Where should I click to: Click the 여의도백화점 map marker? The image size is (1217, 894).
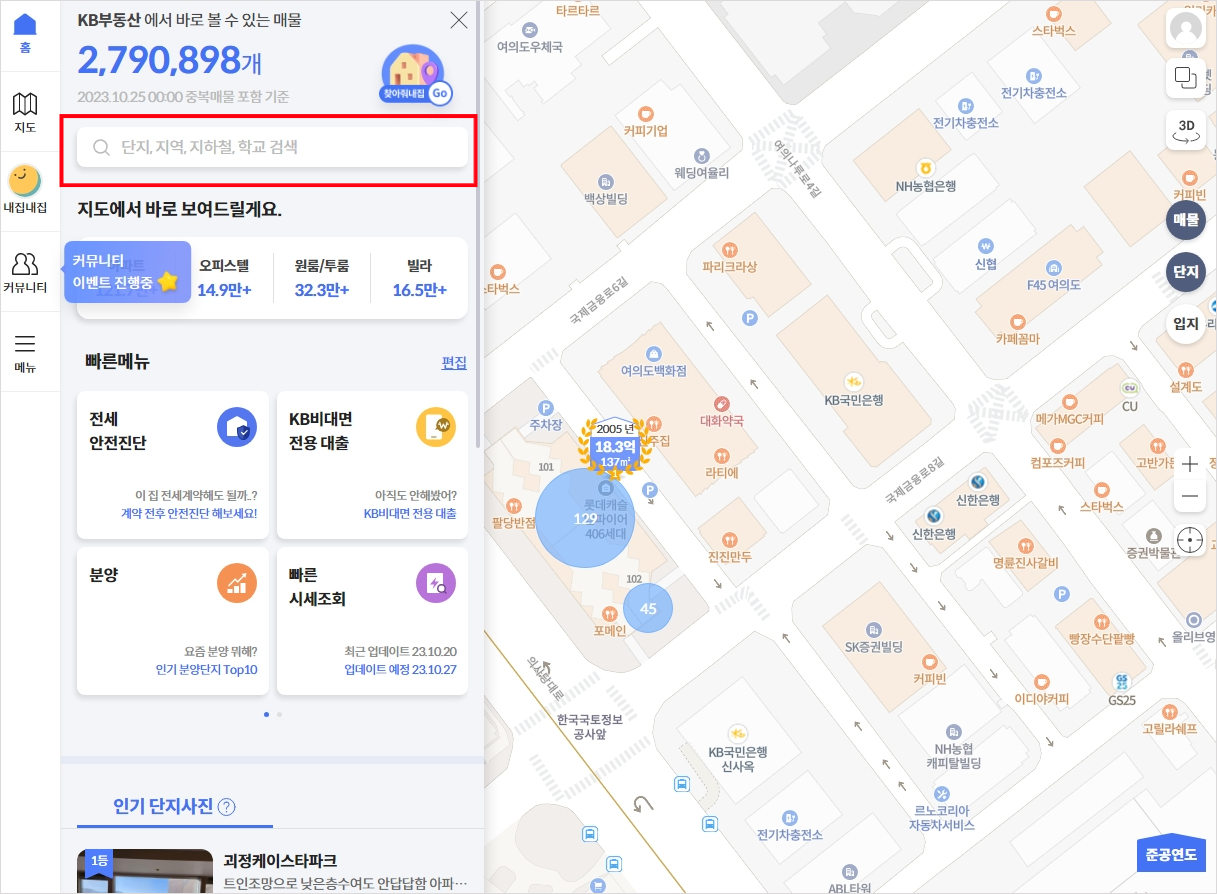pyautogui.click(x=653, y=361)
